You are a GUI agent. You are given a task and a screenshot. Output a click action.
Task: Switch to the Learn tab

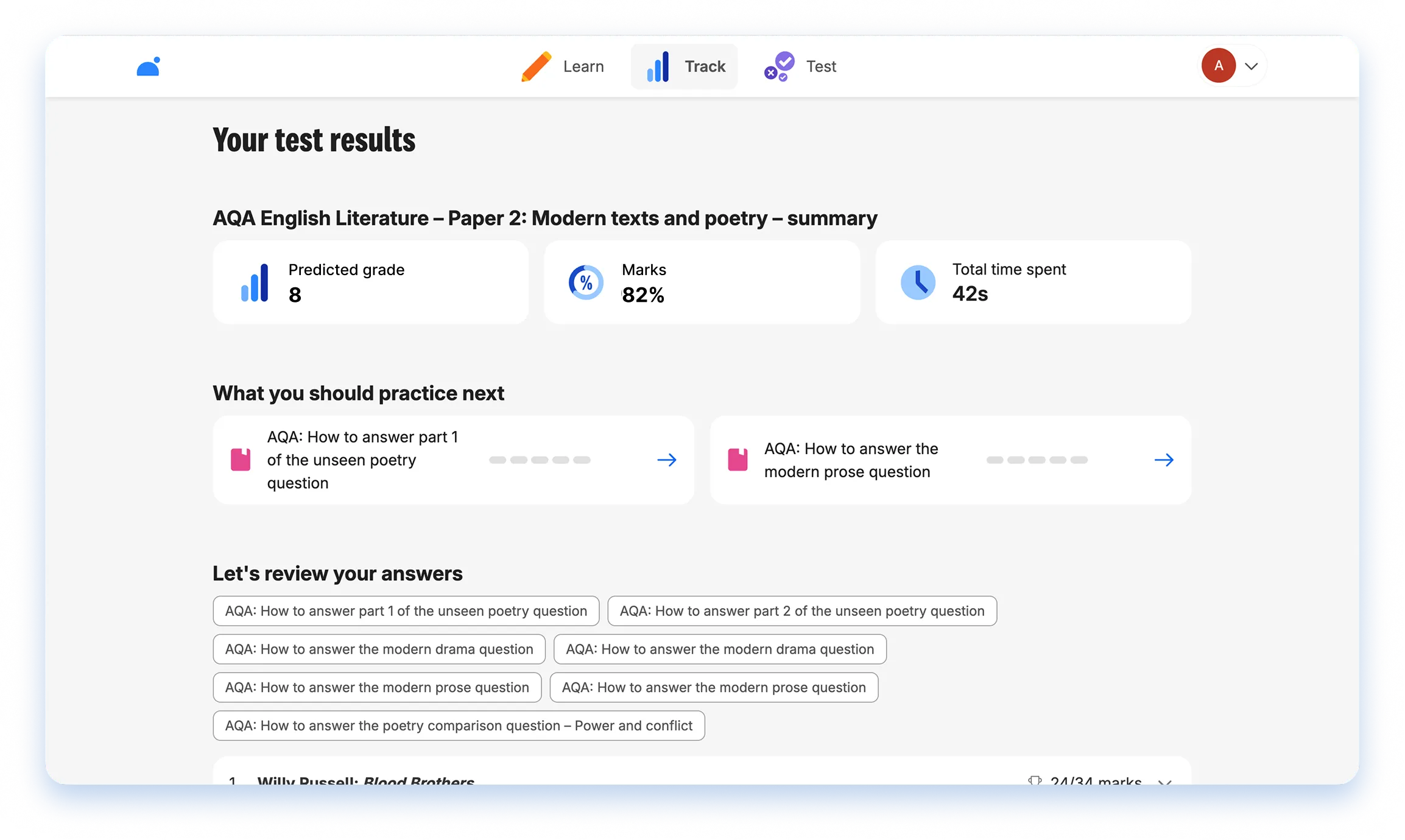click(563, 66)
